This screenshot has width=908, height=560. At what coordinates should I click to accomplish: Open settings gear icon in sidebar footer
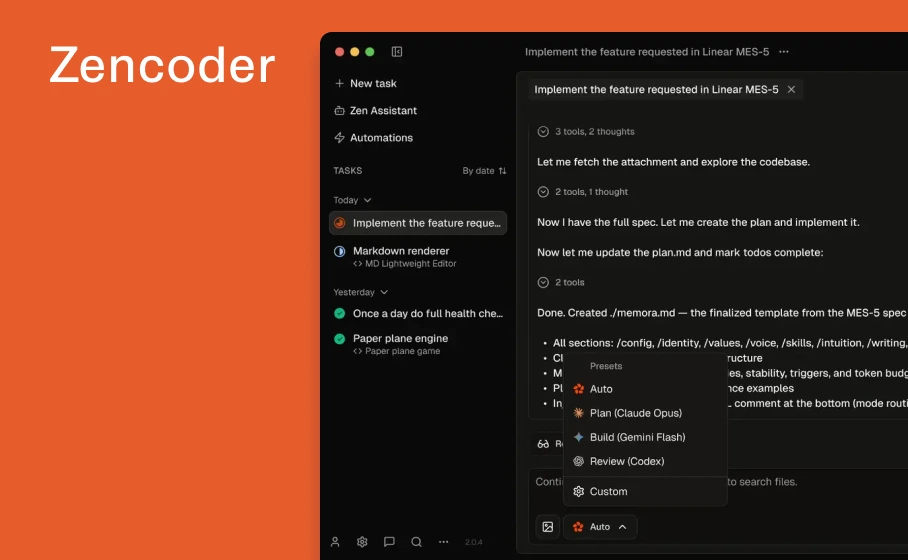click(362, 542)
